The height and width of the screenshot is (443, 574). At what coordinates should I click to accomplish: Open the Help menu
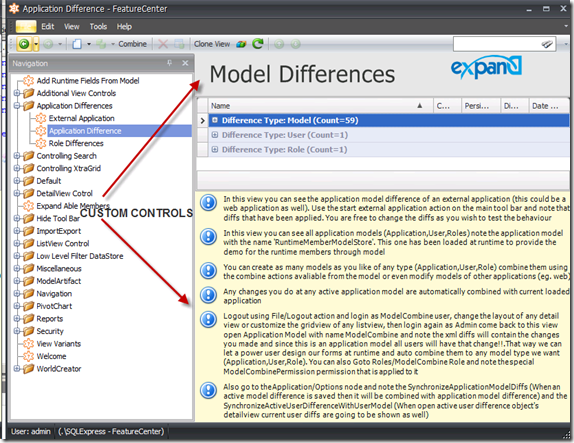point(124,26)
